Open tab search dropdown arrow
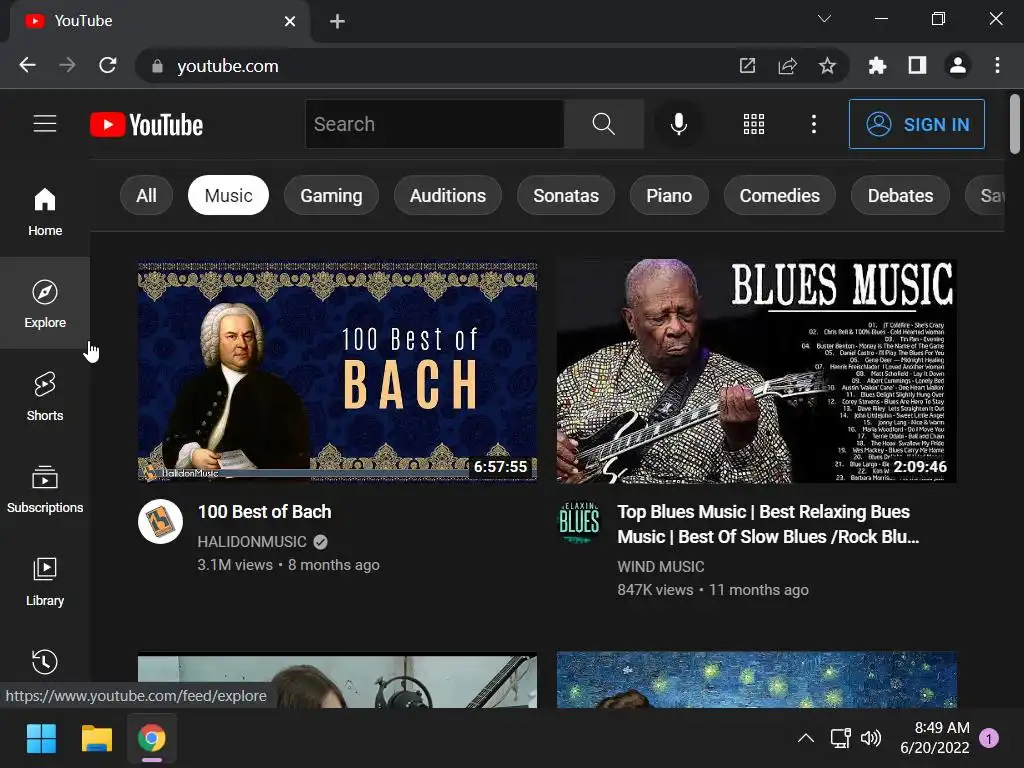Viewport: 1024px width, 768px height. coord(824,19)
